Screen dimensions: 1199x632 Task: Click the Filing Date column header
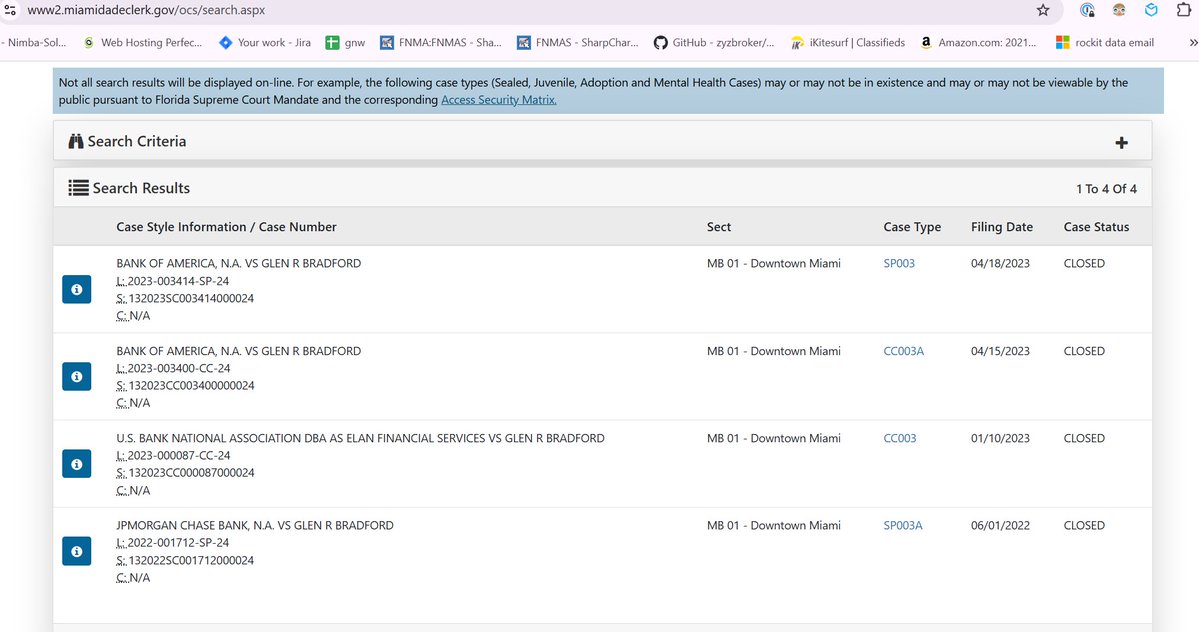(1002, 227)
